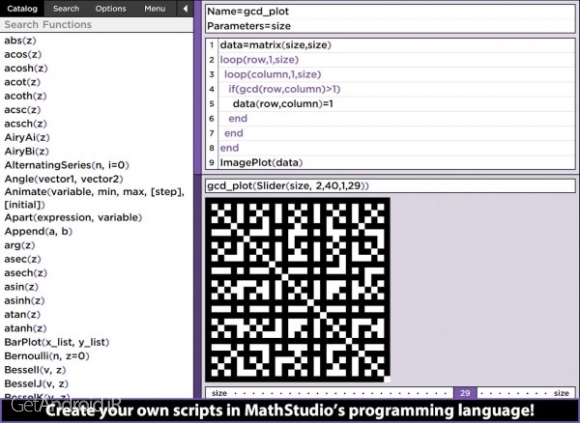
Task: Switch to the Catalog tab
Action: pyautogui.click(x=22, y=9)
